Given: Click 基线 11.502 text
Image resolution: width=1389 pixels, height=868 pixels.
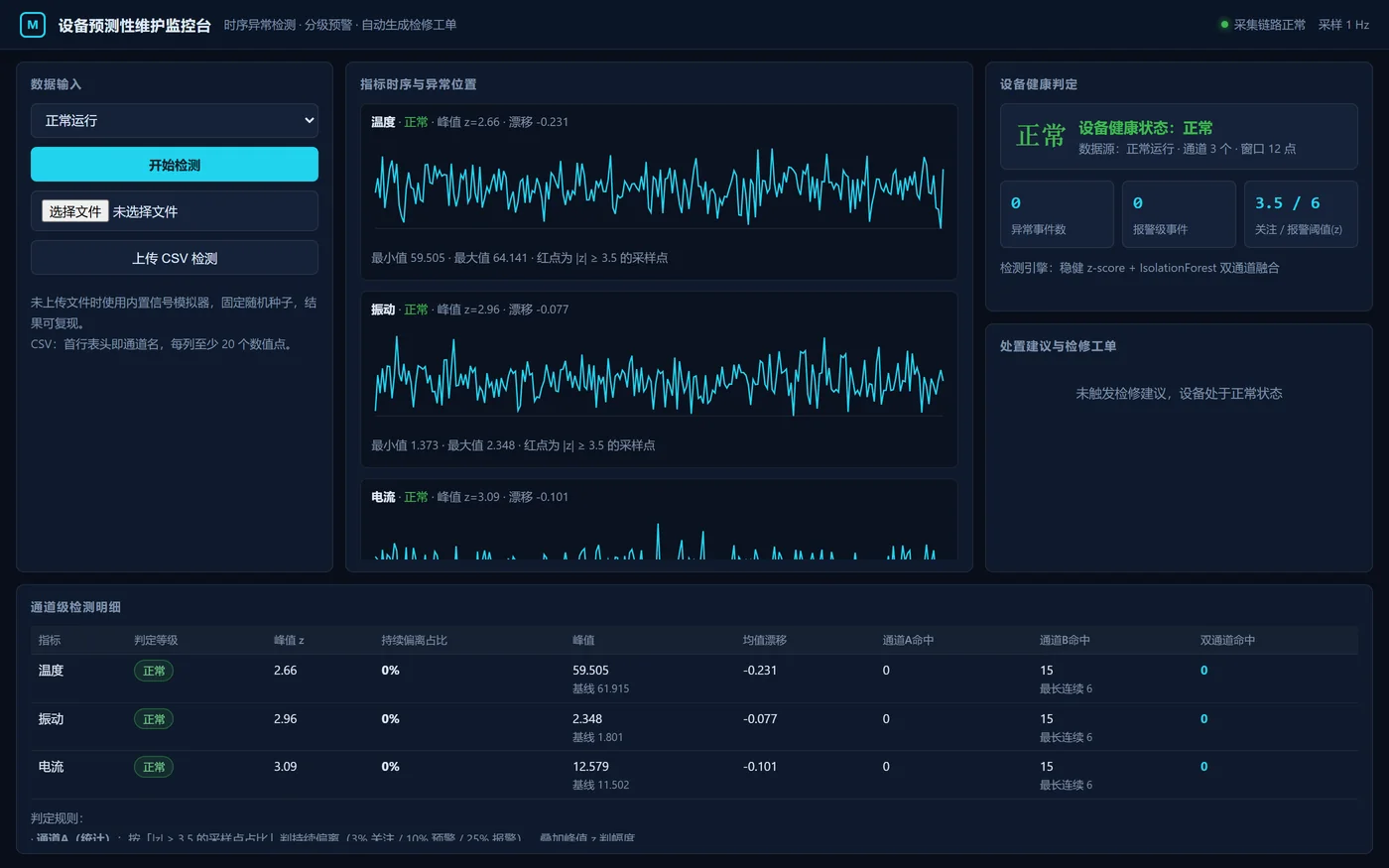Looking at the screenshot, I should point(600,785).
